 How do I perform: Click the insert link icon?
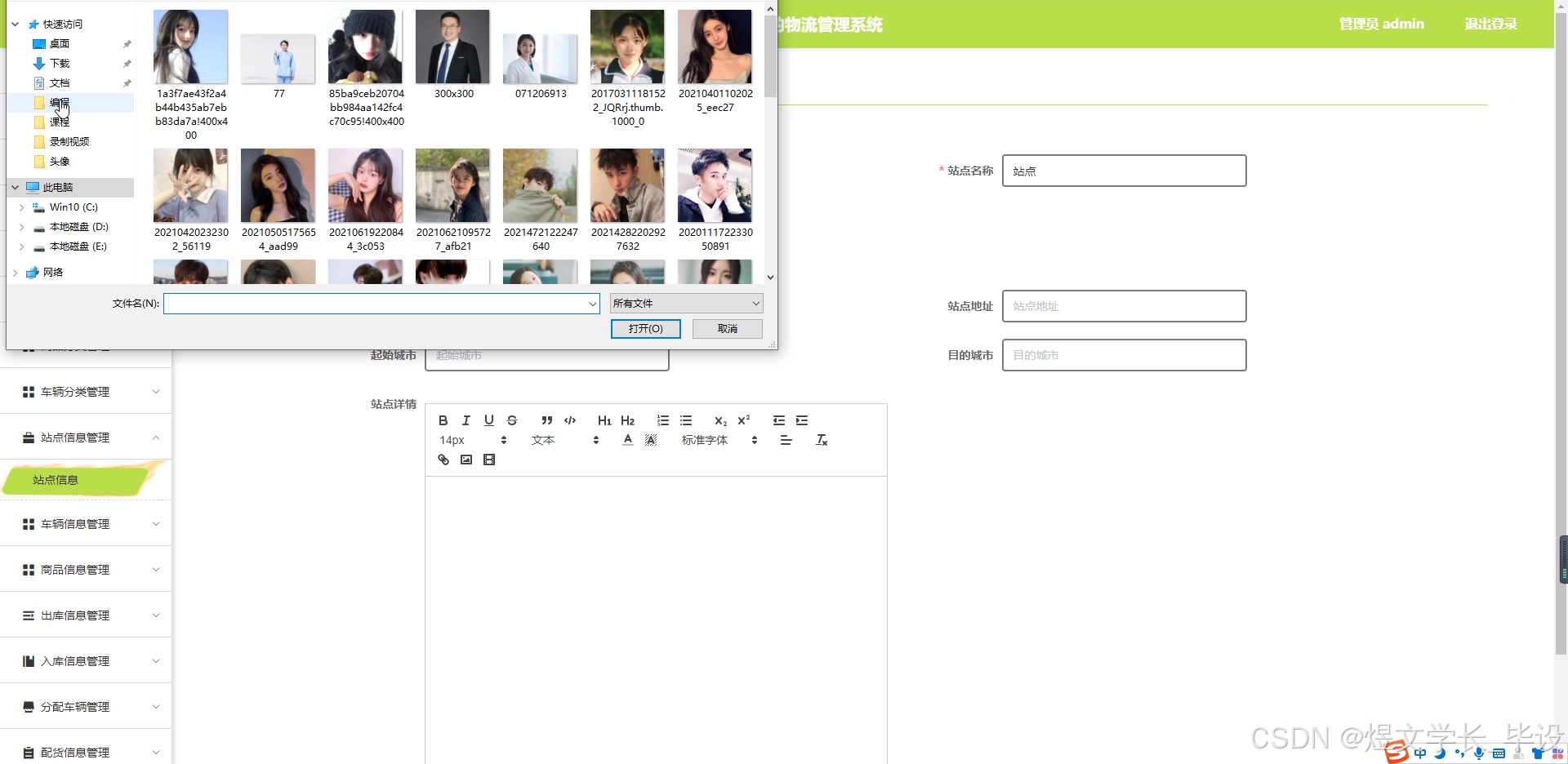[443, 460]
